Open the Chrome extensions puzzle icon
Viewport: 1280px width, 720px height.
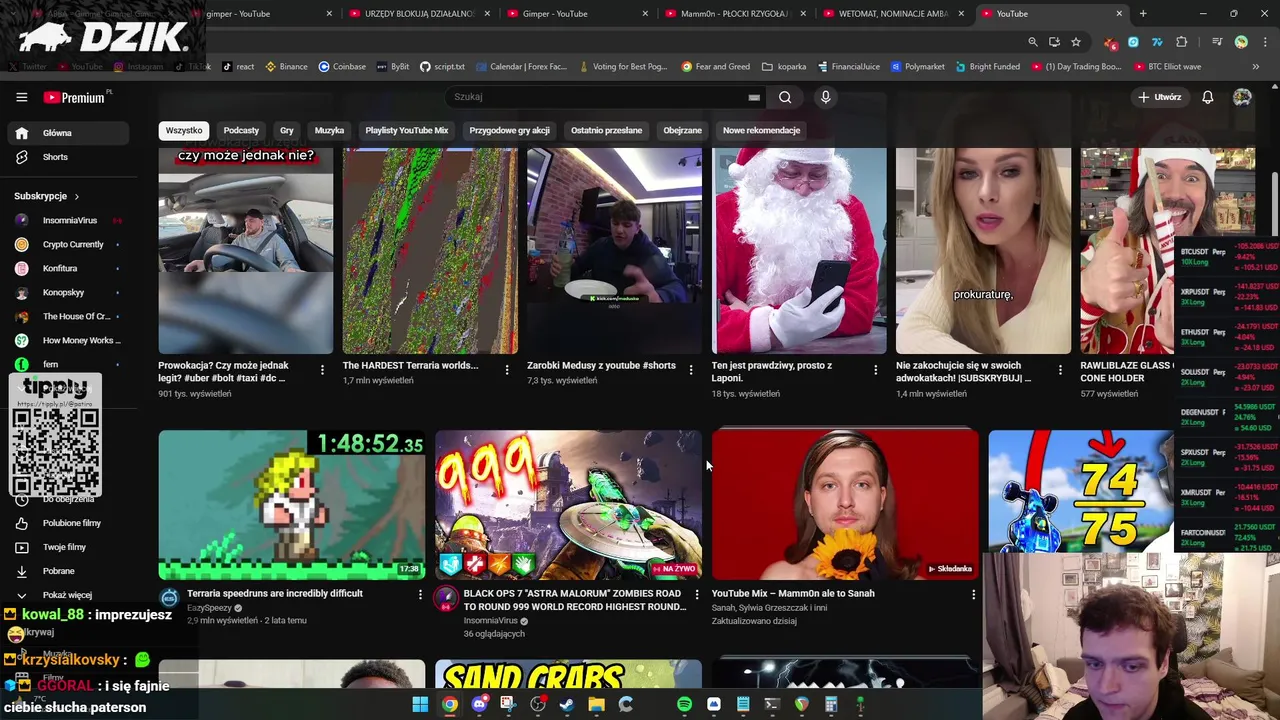(x=1182, y=42)
